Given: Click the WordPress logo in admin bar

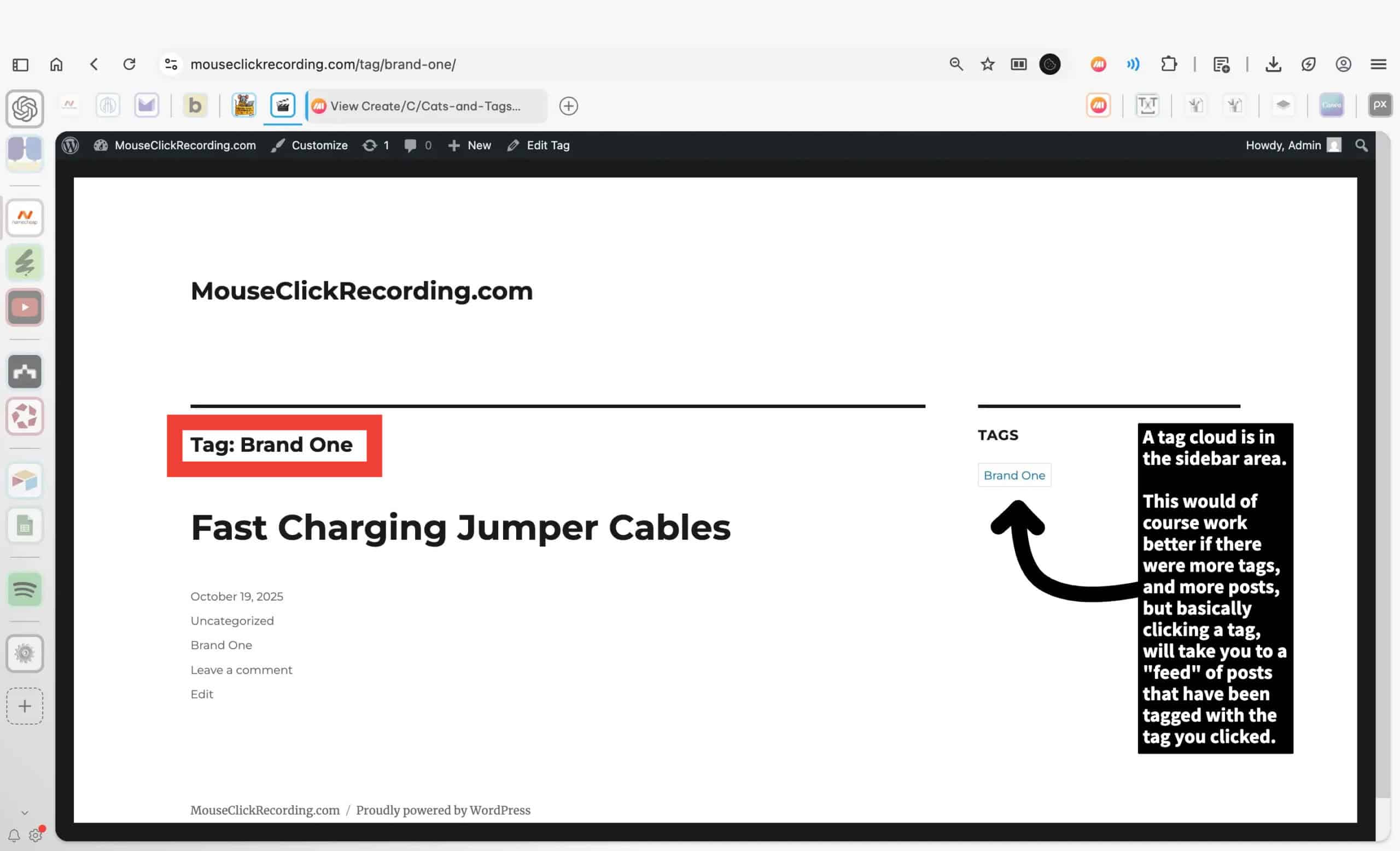Looking at the screenshot, I should click(x=71, y=145).
